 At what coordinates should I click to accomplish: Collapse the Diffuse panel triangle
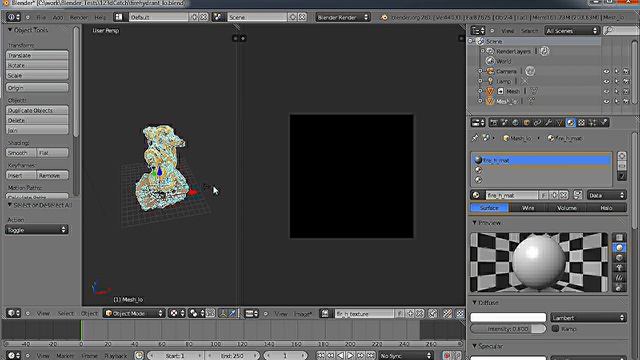pos(474,302)
